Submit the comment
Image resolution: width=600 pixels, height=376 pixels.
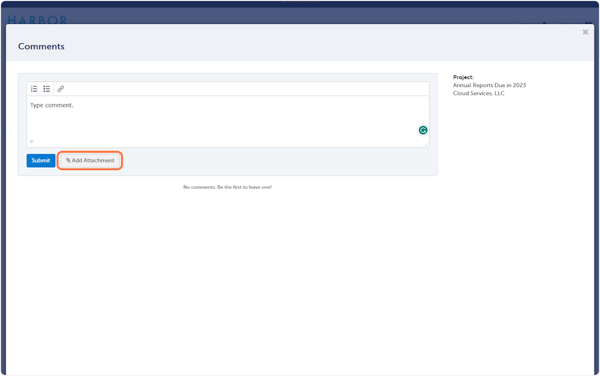(41, 160)
